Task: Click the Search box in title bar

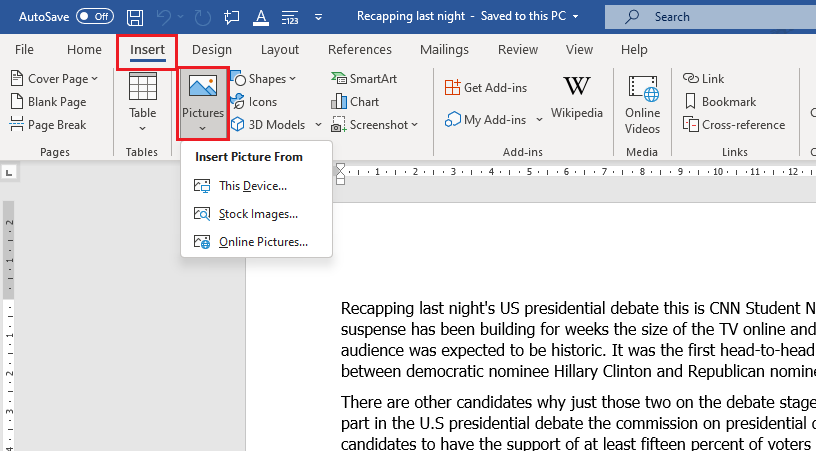Action: click(x=710, y=17)
